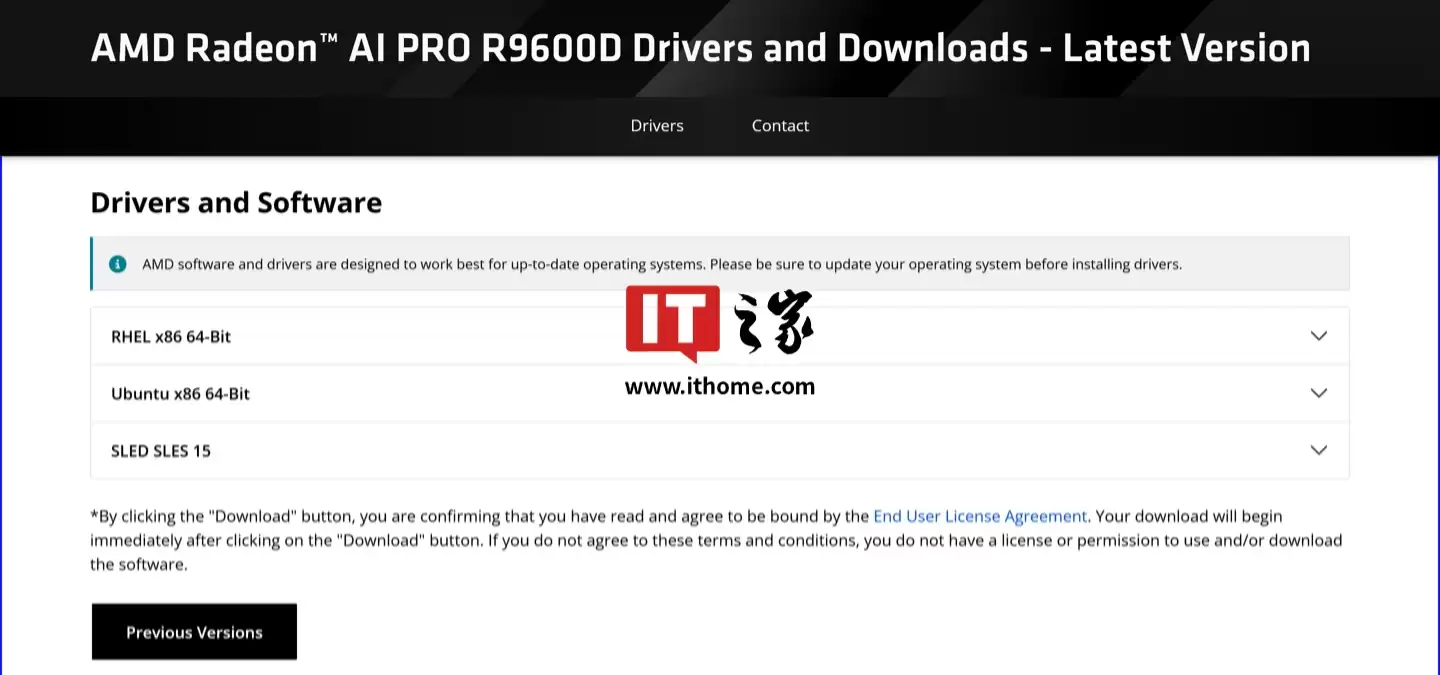Viewport: 1440px width, 675px height.
Task: Click the chevron icon on RHEL row
Action: coord(1318,336)
